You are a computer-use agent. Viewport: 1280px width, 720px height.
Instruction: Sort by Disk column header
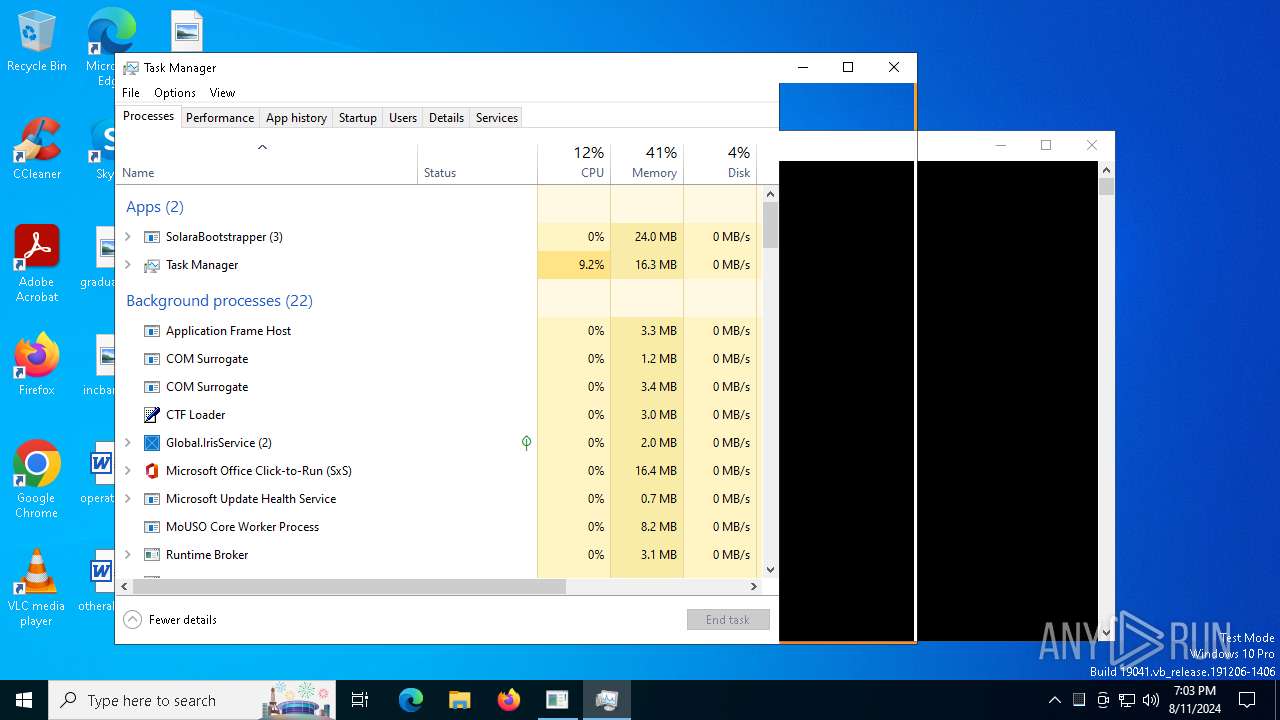click(720, 162)
